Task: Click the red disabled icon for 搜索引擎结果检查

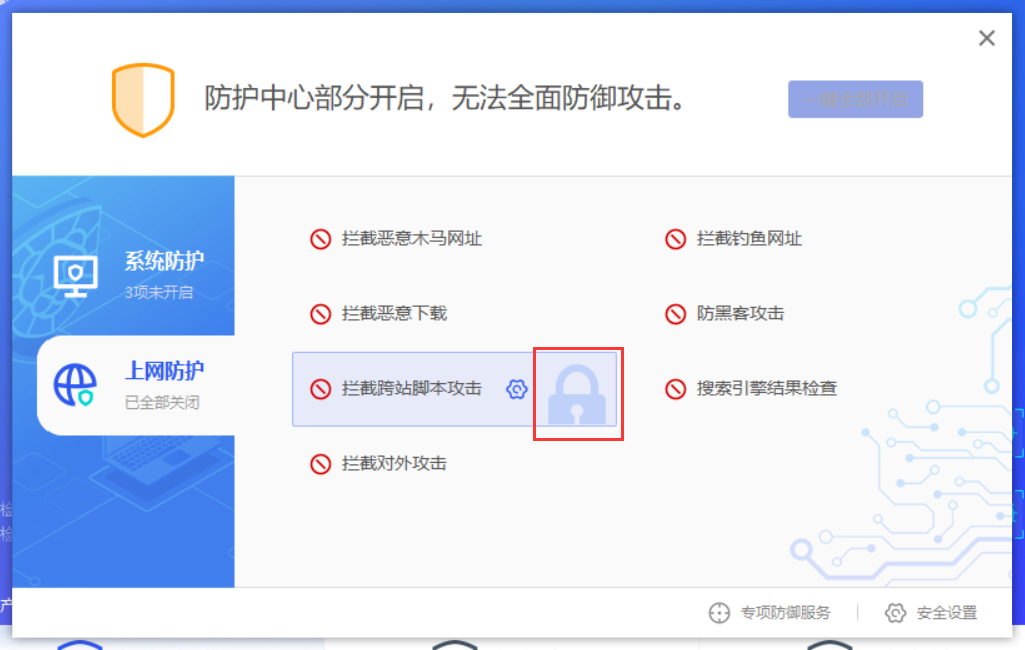Action: click(x=675, y=389)
